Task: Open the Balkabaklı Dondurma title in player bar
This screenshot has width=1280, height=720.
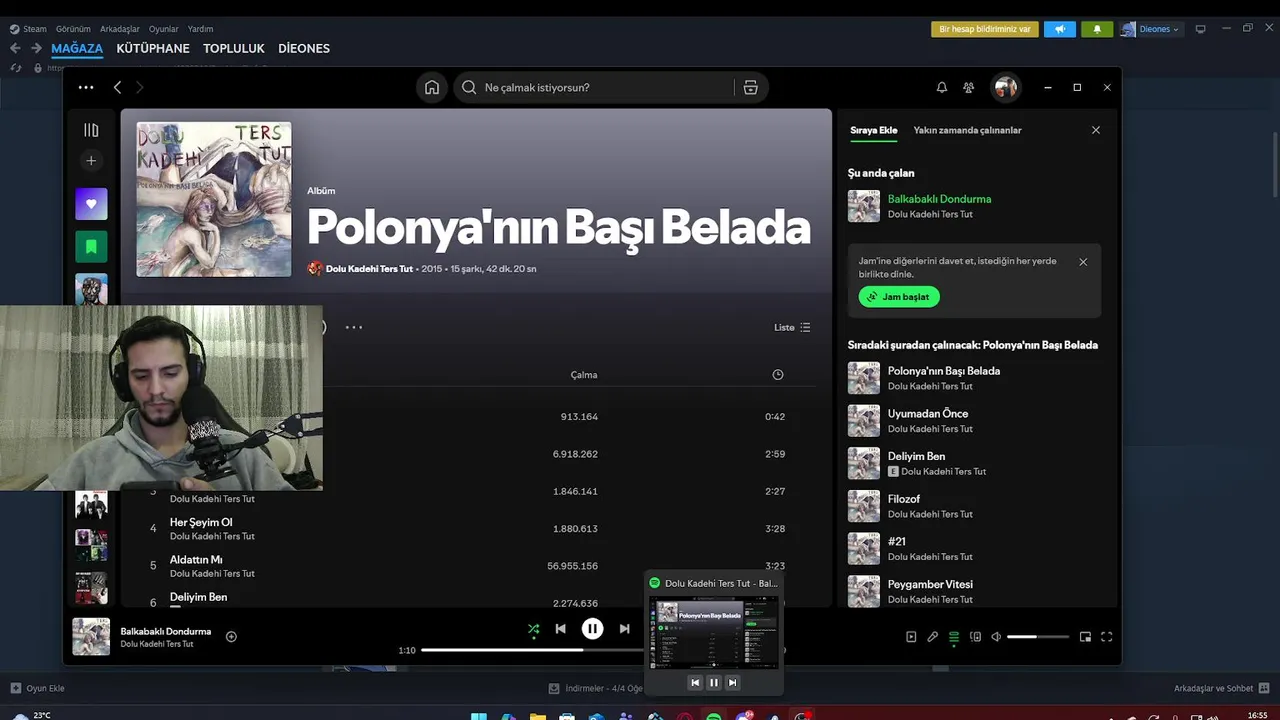Action: 166,632
